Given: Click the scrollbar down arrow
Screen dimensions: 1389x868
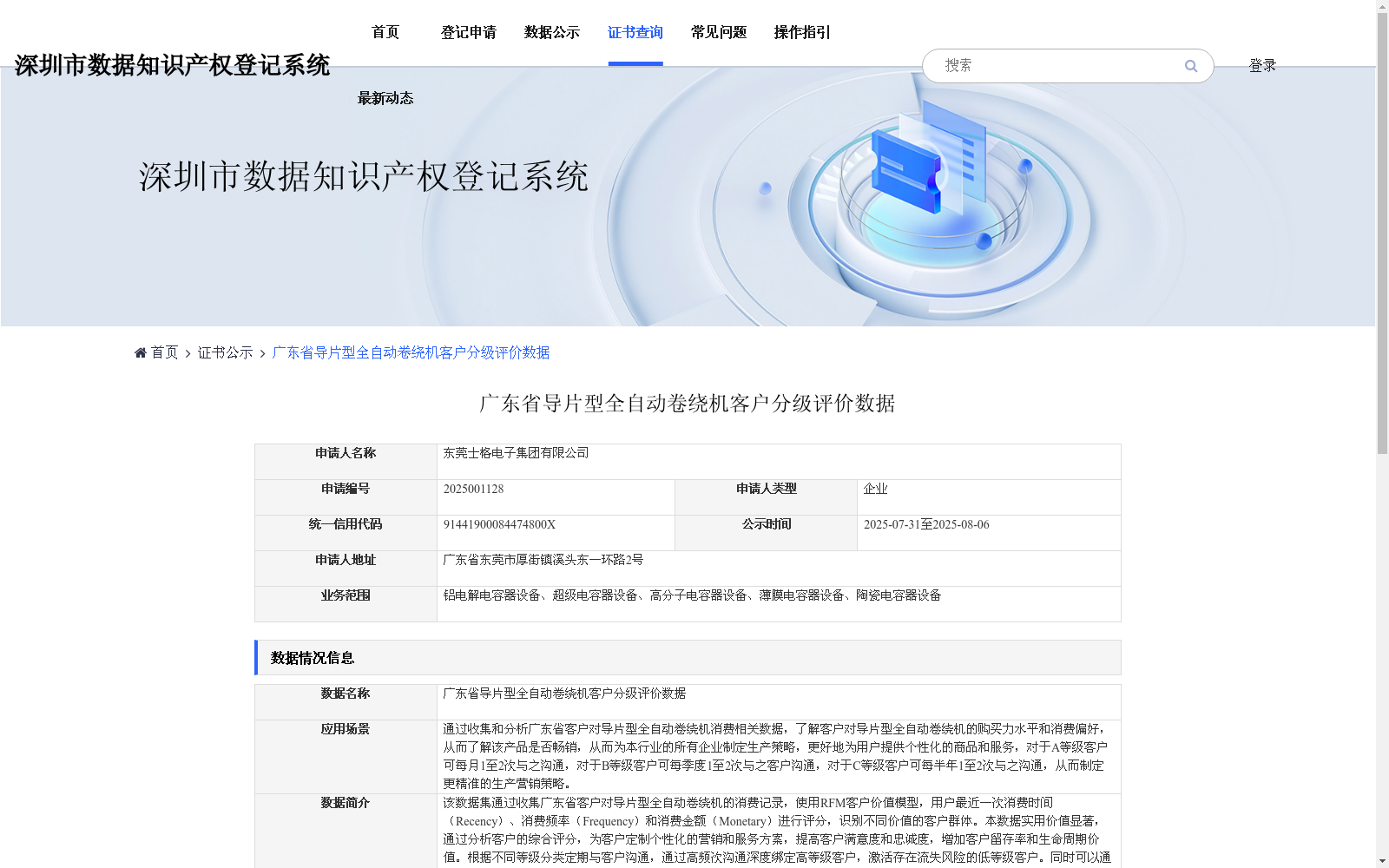Looking at the screenshot, I should 1382,861.
